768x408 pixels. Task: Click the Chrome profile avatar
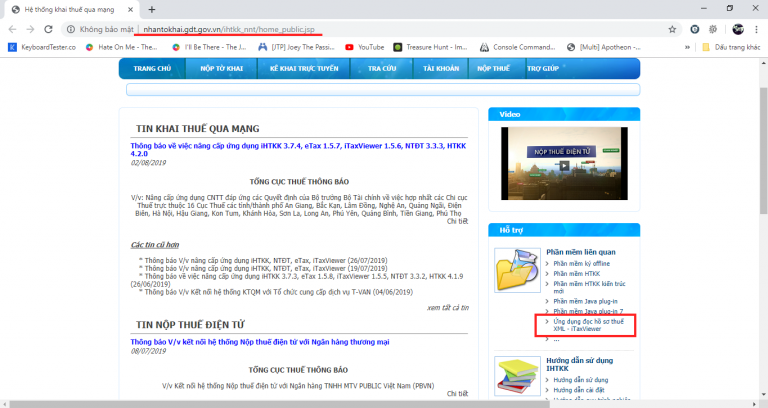tap(738, 29)
